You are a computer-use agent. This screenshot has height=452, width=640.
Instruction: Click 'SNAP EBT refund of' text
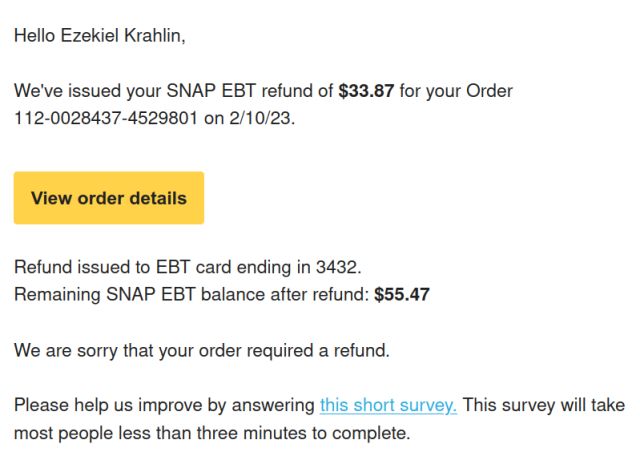250,91
